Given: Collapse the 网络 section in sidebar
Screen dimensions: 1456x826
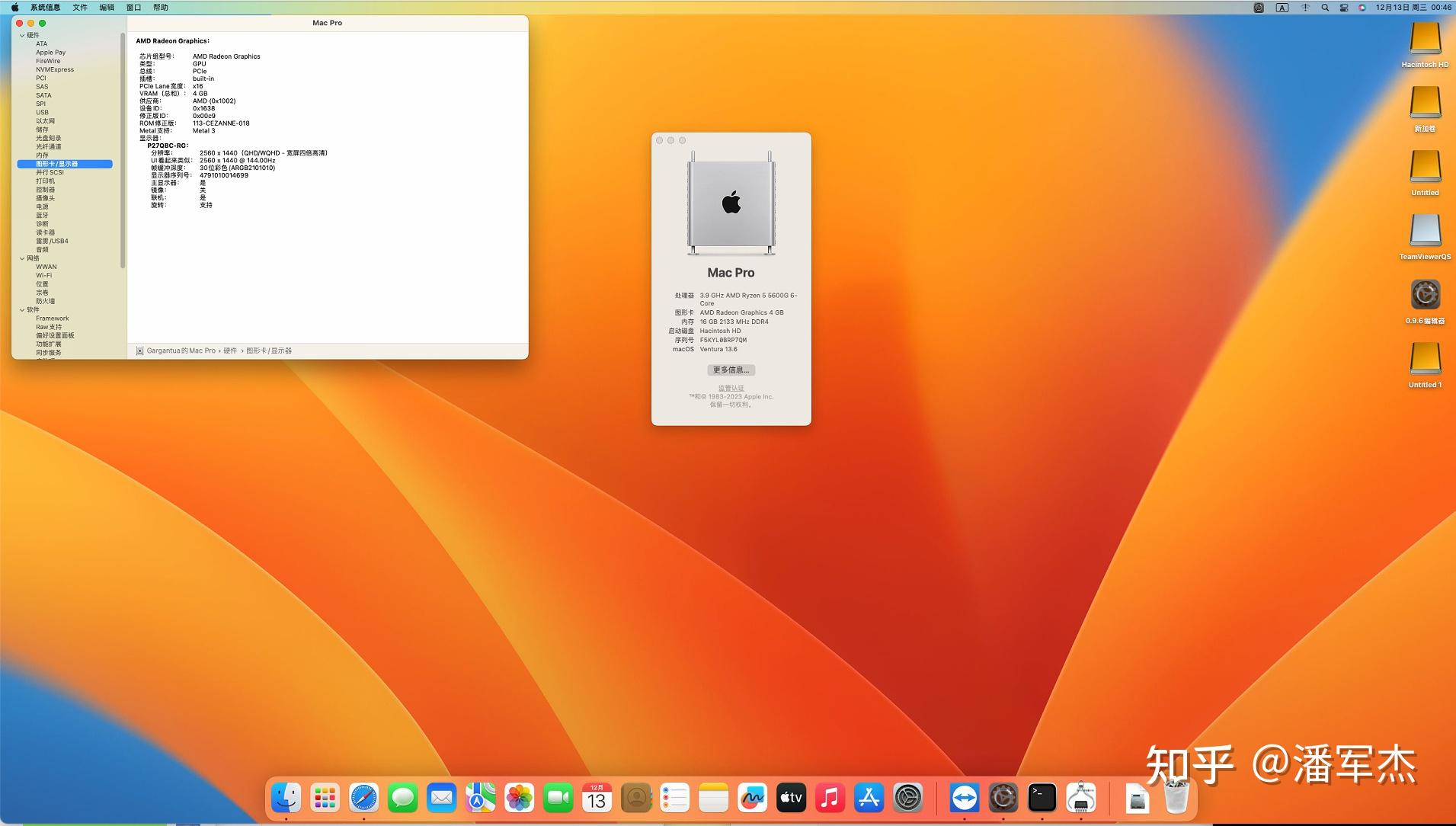Looking at the screenshot, I should point(22,258).
